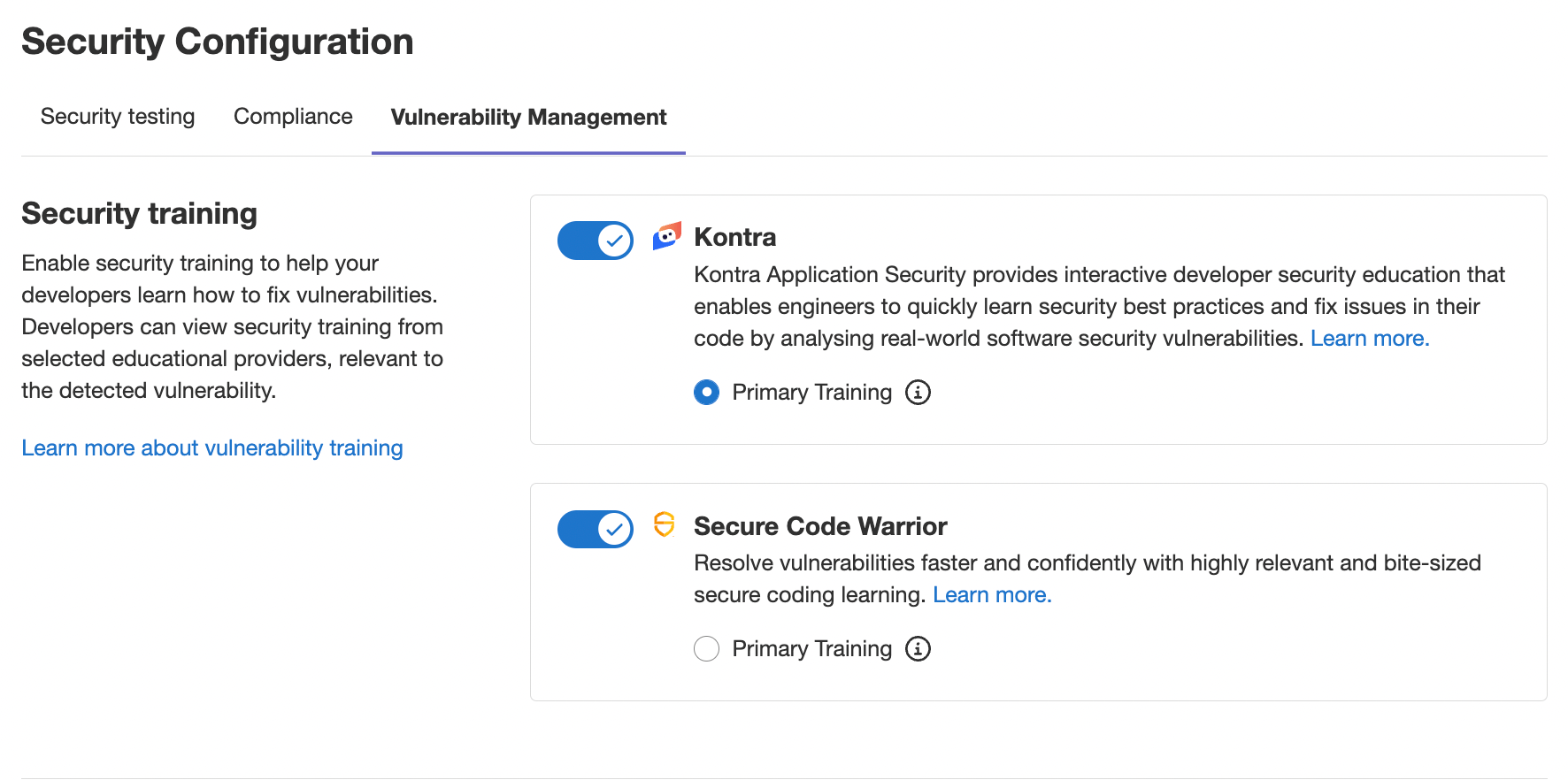Click the Primary Training label under Kontra
The width and height of the screenshot is (1568, 780).
click(x=811, y=392)
